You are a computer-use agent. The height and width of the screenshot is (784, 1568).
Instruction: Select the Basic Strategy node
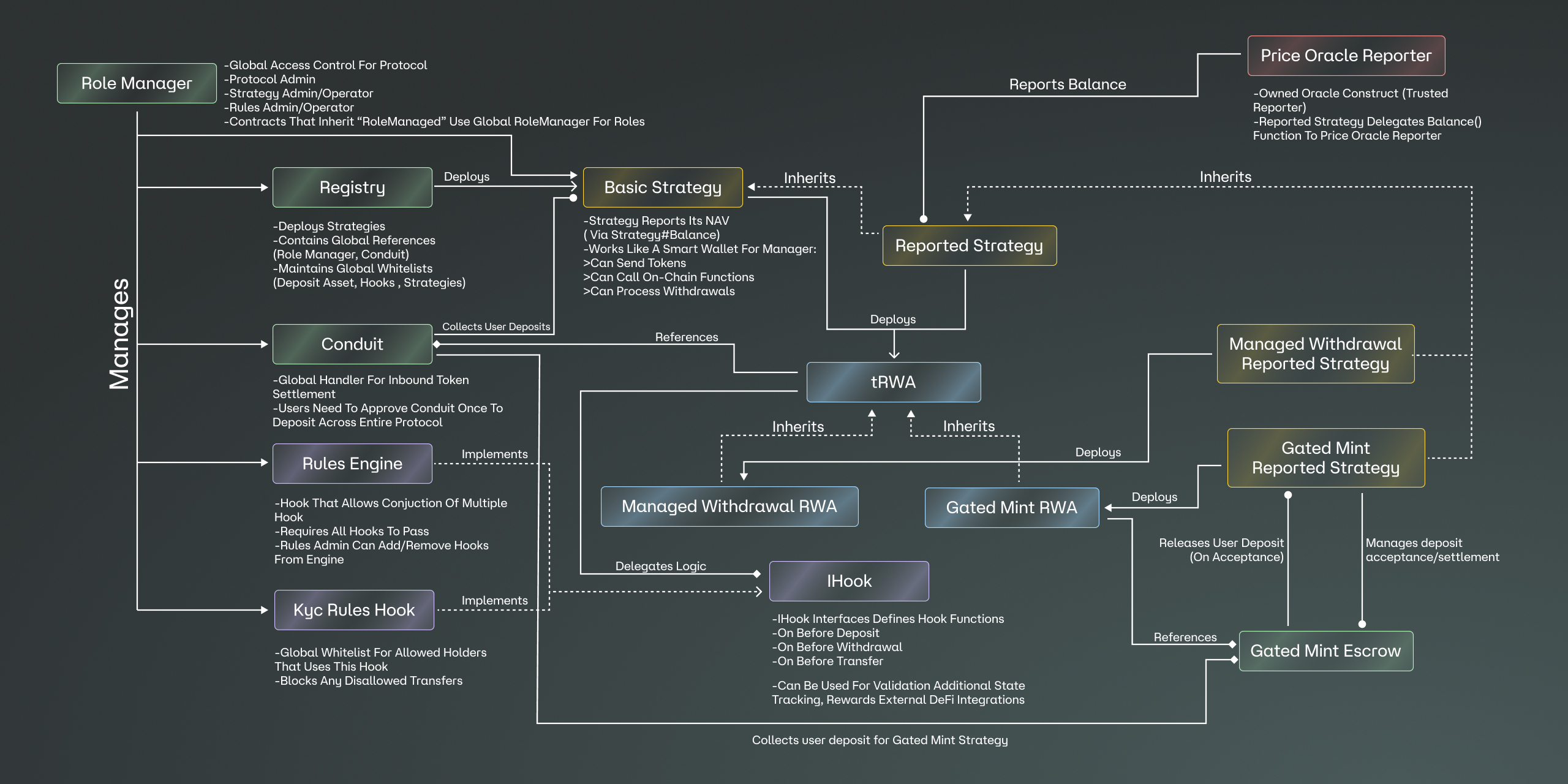663,187
